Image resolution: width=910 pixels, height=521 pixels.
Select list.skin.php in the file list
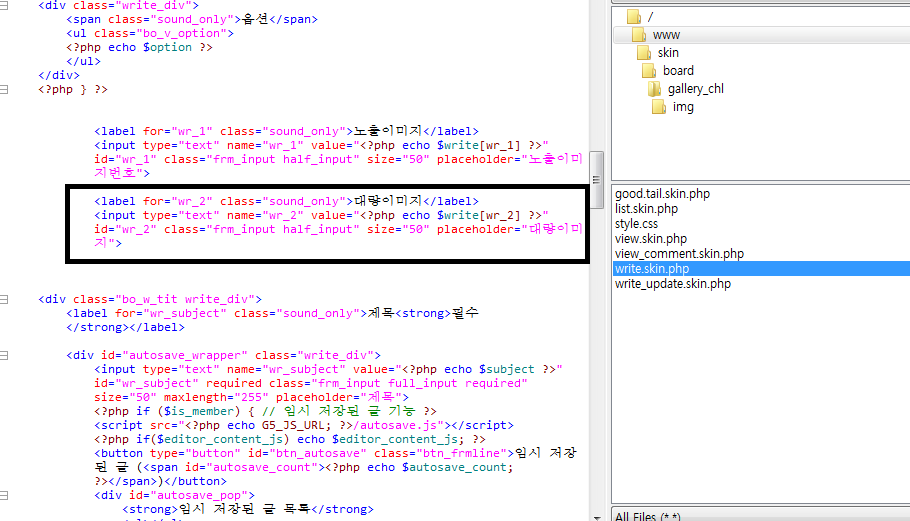point(646,209)
